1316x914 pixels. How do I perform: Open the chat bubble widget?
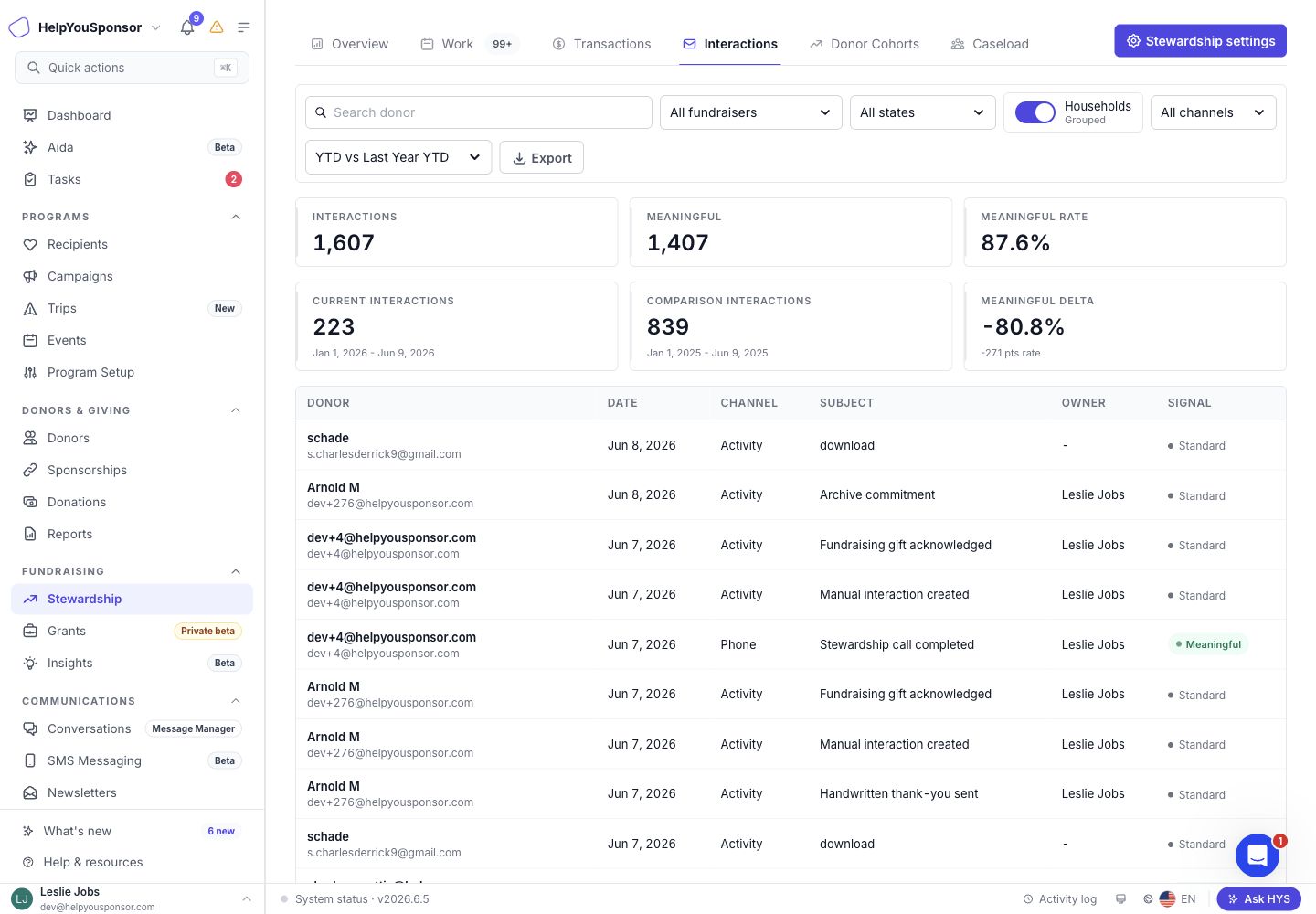pos(1258,856)
